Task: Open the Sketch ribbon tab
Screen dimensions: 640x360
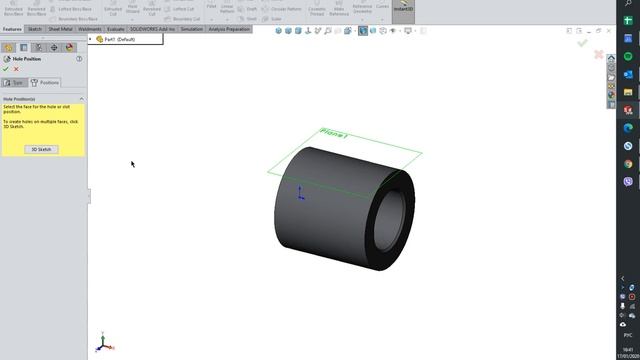Action: [35, 29]
